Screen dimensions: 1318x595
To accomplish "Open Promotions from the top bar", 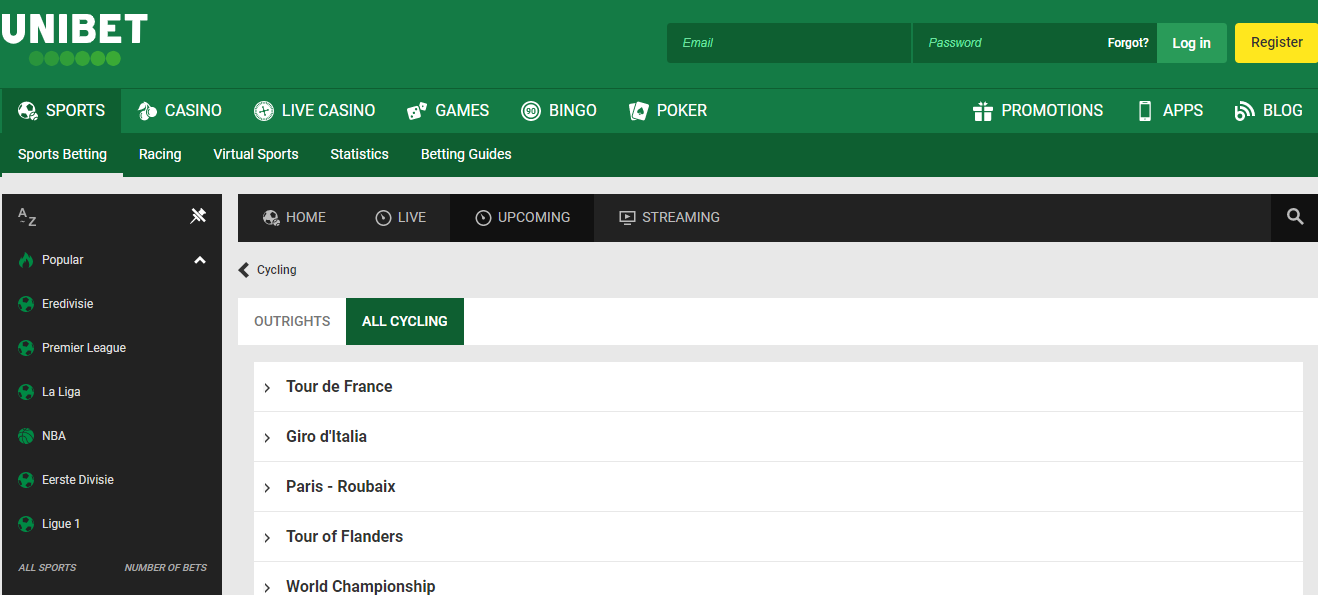I will click(x=1038, y=111).
